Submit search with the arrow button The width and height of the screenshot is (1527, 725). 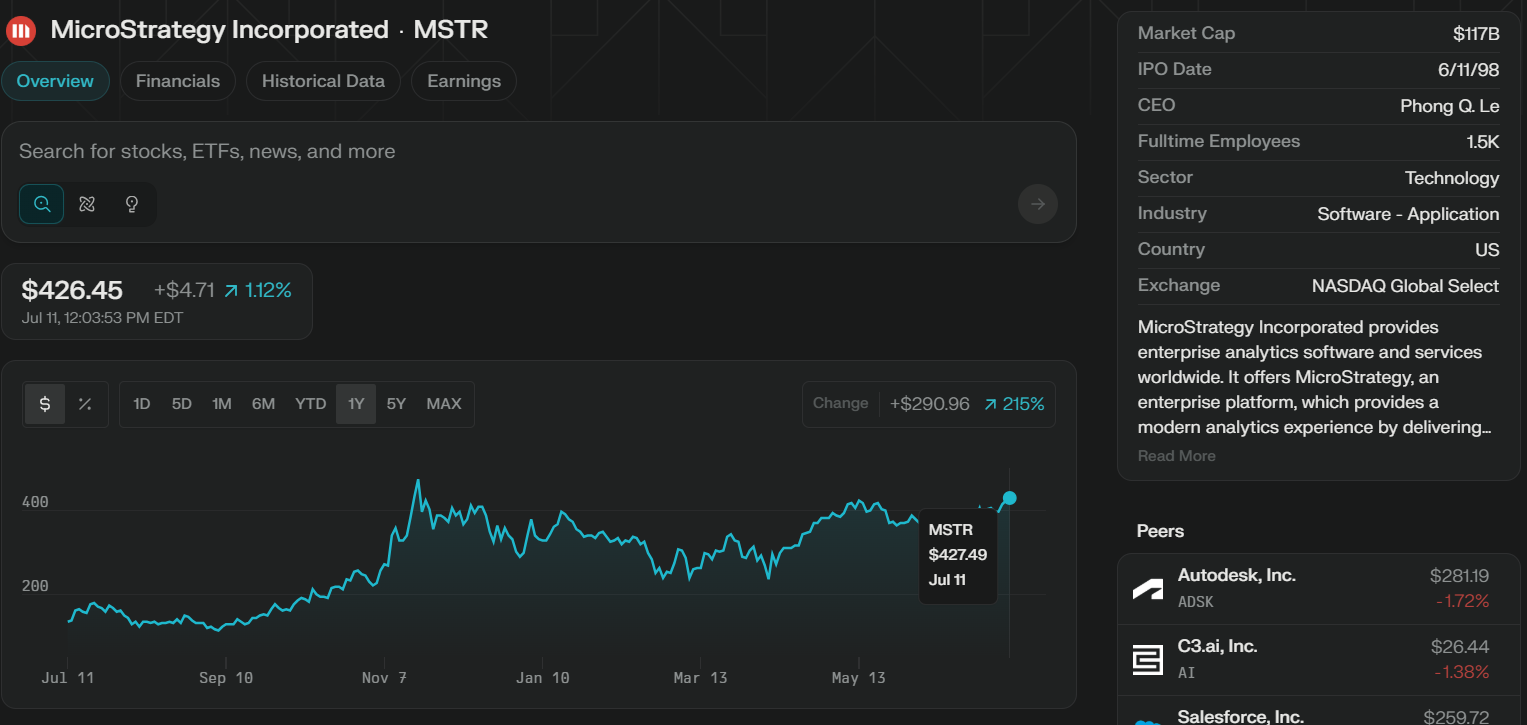pyautogui.click(x=1038, y=204)
